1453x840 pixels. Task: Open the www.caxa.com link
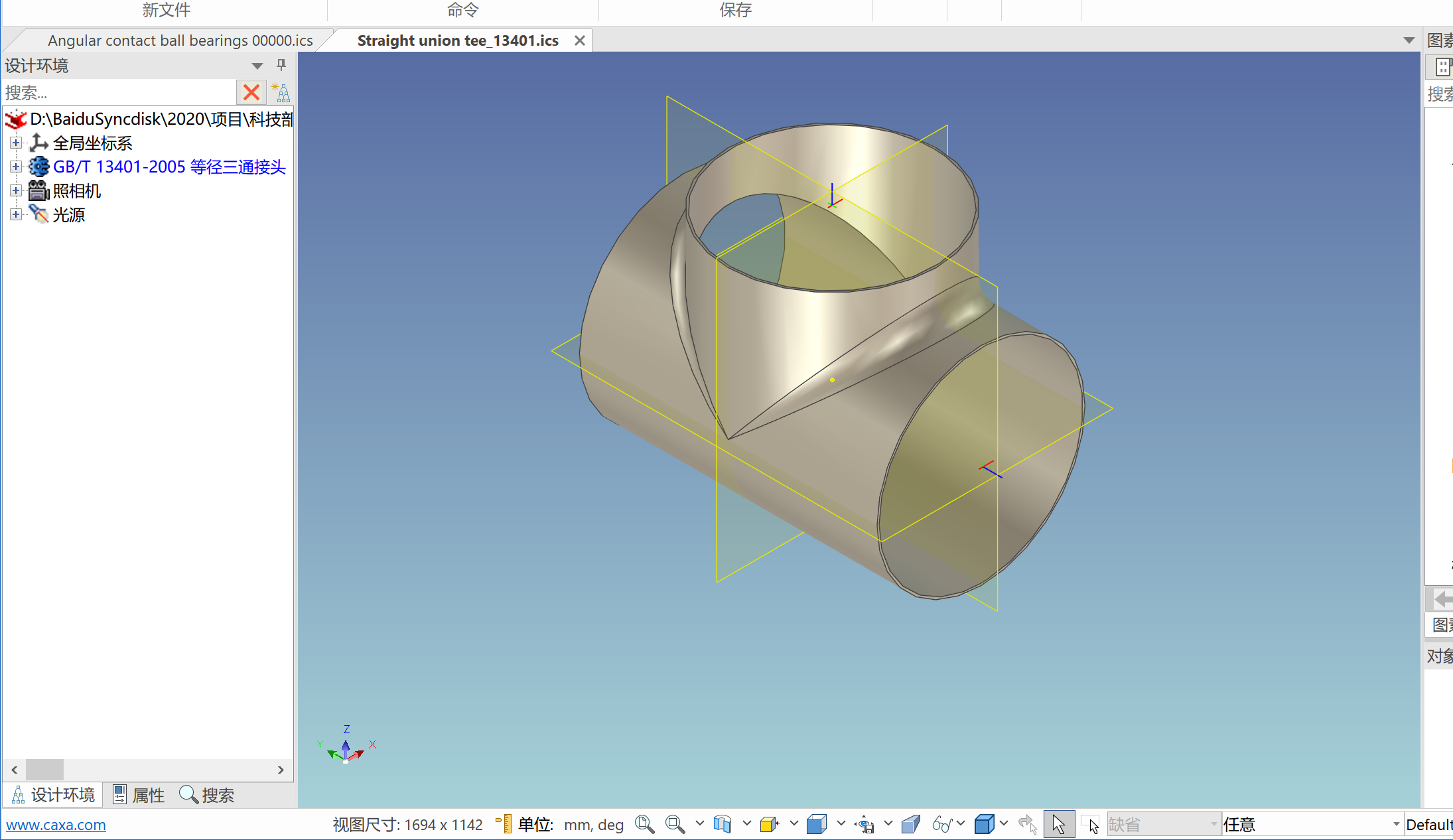coord(56,825)
